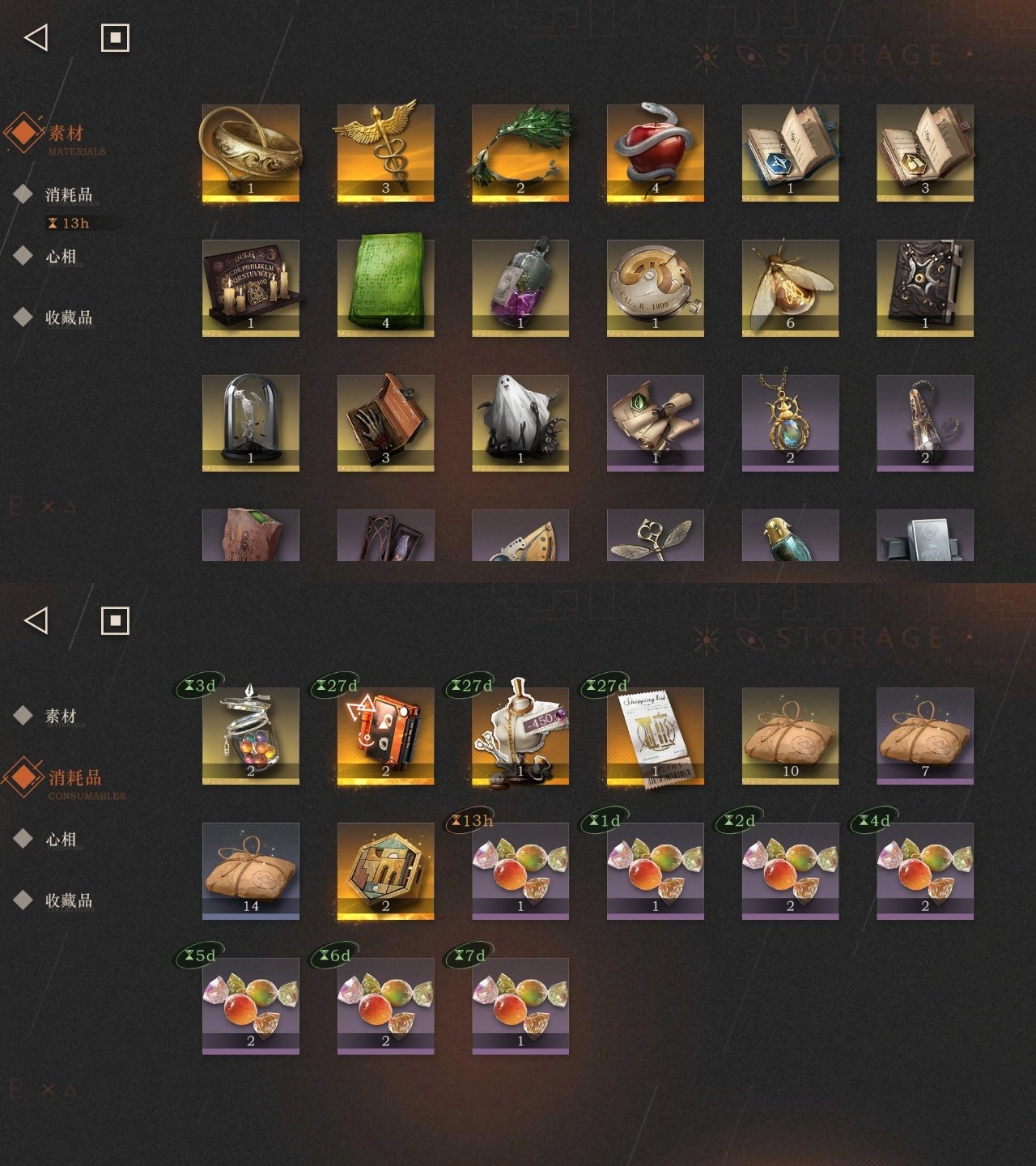Select the glowing firefly item
This screenshot has width=1036, height=1166.
pos(791,287)
